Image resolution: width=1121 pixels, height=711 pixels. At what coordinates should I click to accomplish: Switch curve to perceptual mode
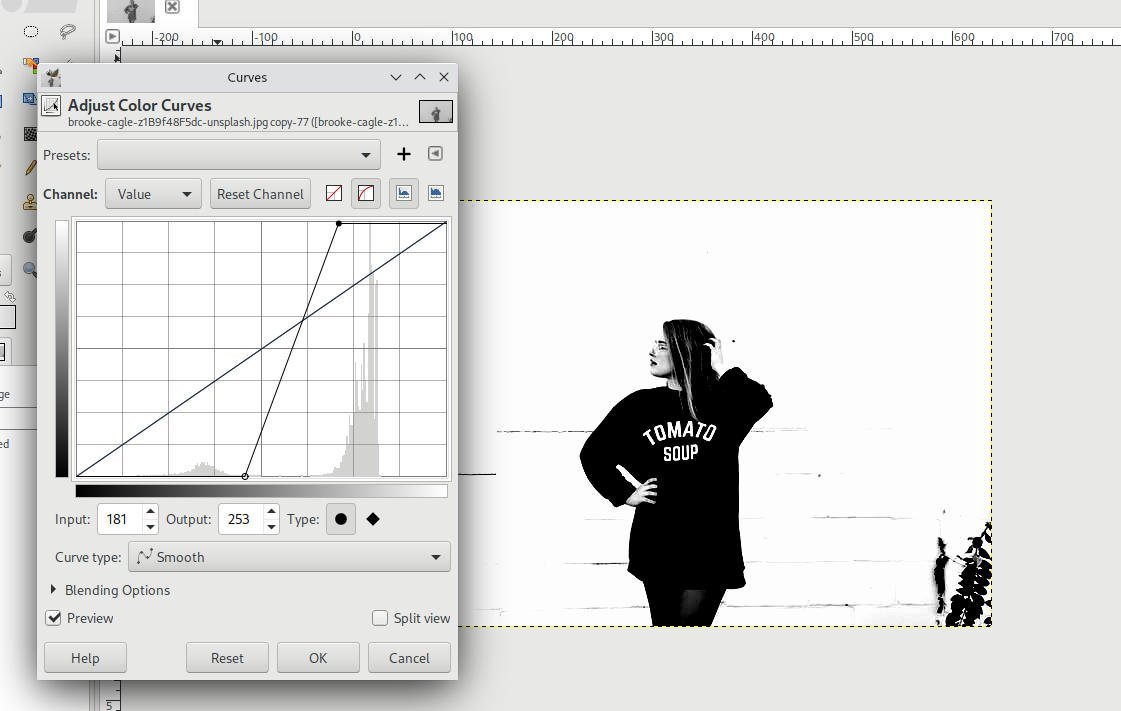[x=366, y=194]
